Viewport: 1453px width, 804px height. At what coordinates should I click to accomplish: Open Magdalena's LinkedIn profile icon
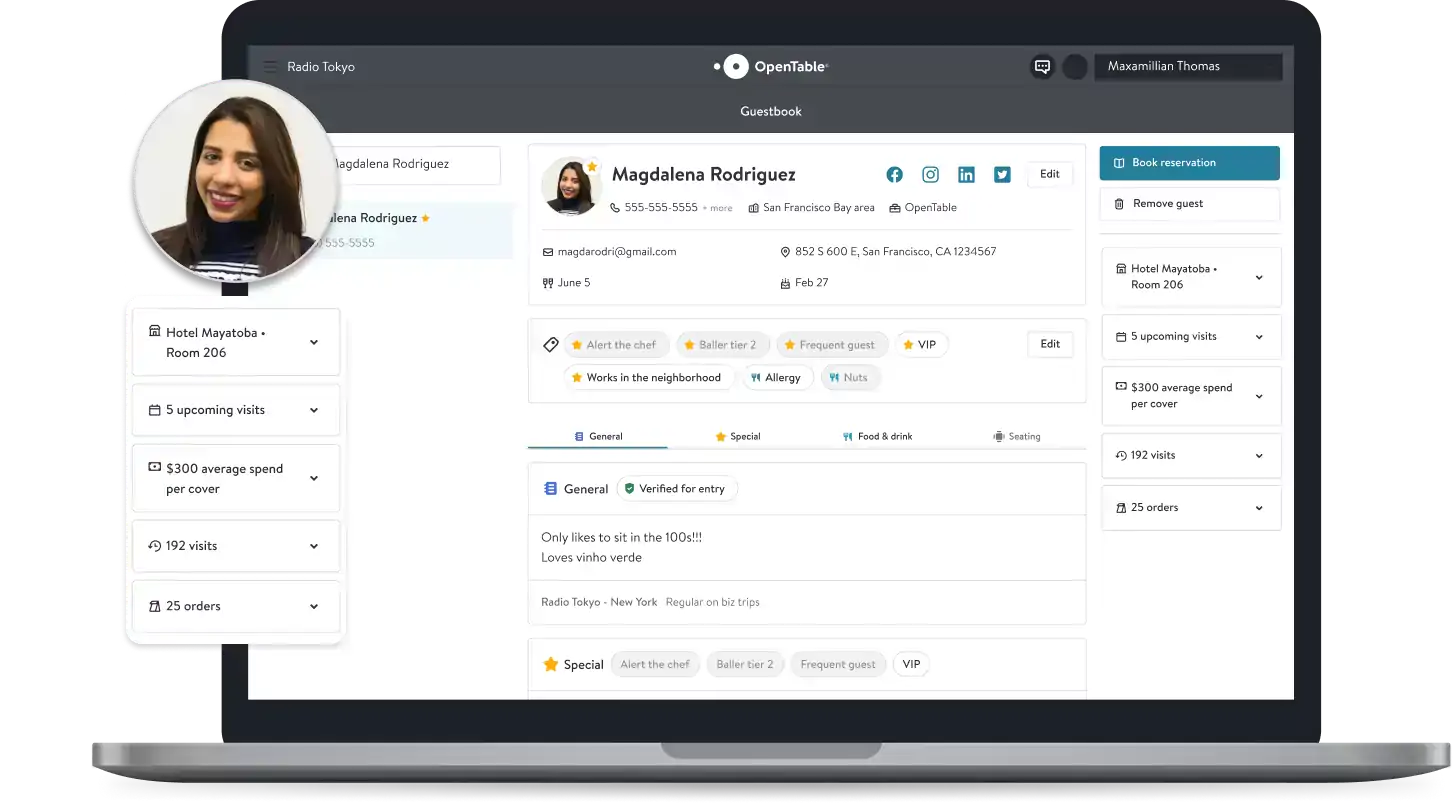966,175
